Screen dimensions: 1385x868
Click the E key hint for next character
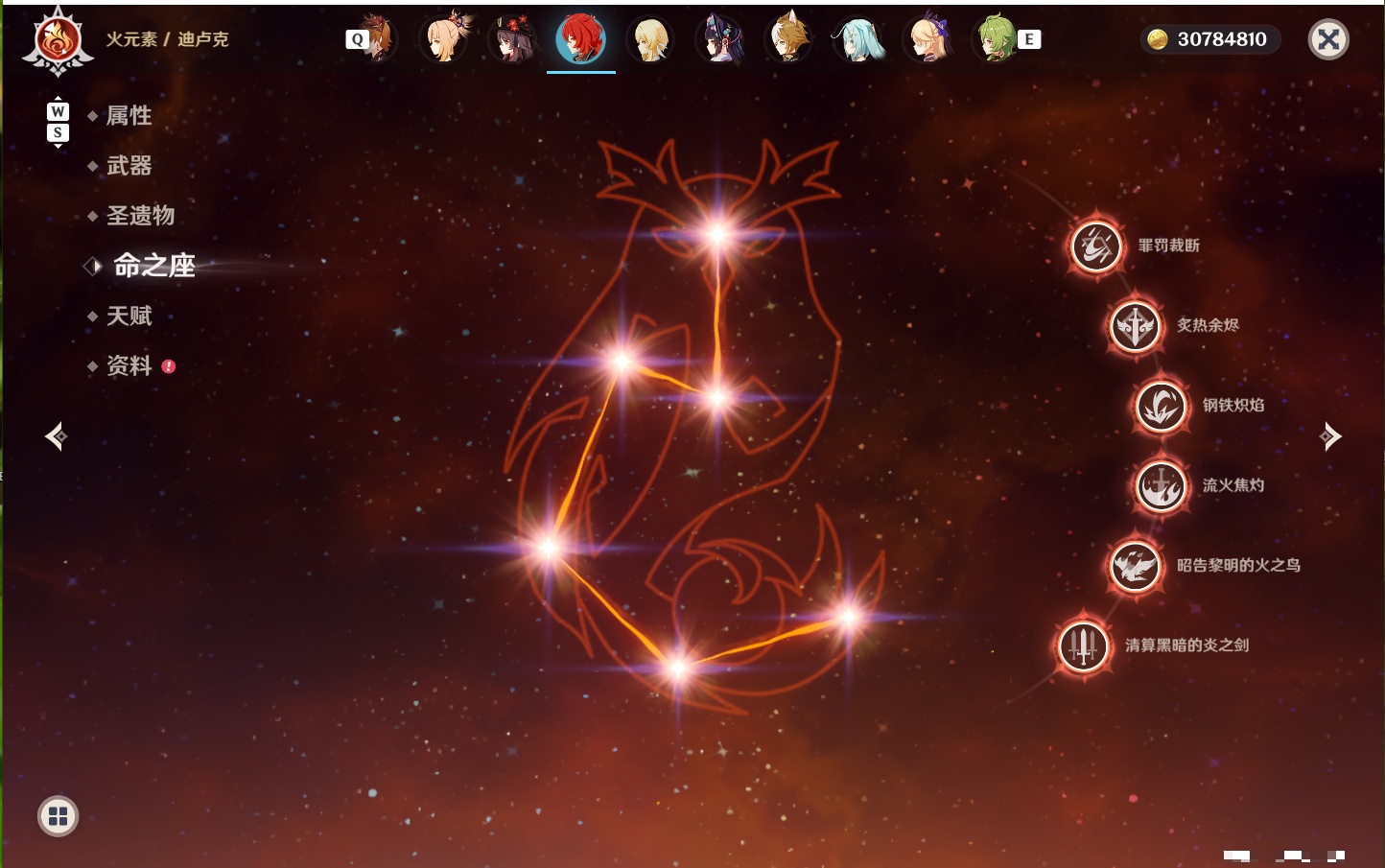[x=1029, y=39]
